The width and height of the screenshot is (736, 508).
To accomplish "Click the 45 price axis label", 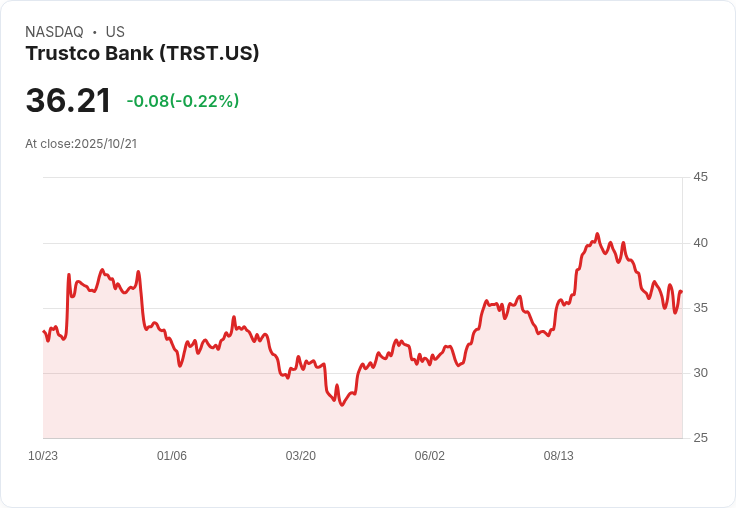I will pos(701,178).
